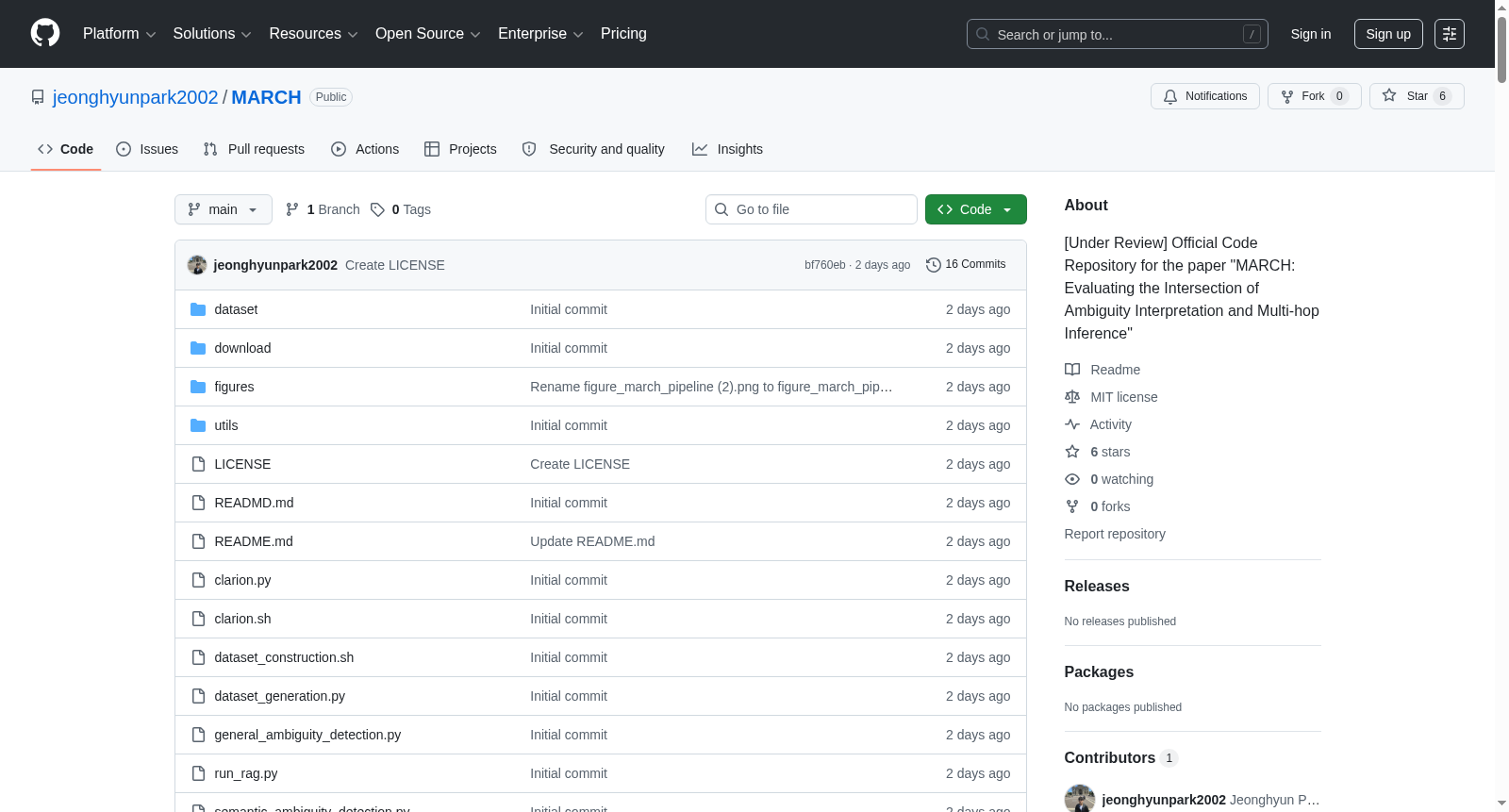Open the Rename figure_march_pipeline commit message

pyautogui.click(x=711, y=387)
